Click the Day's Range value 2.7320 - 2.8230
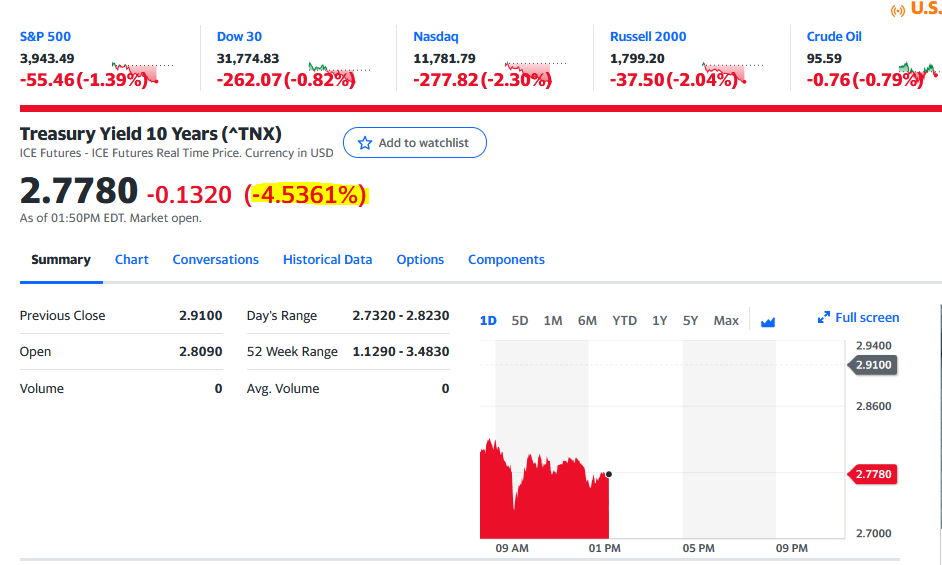The width and height of the screenshot is (942, 565). [x=401, y=316]
